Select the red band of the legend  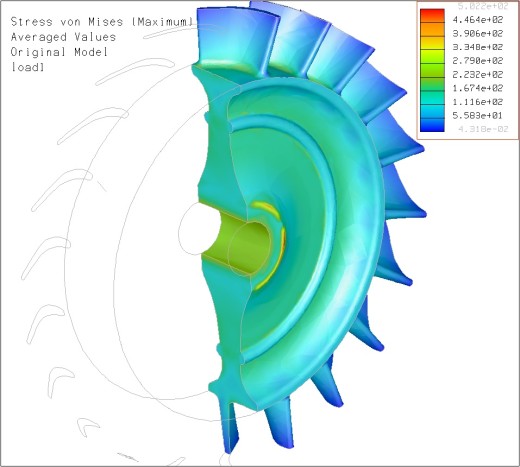pos(432,16)
